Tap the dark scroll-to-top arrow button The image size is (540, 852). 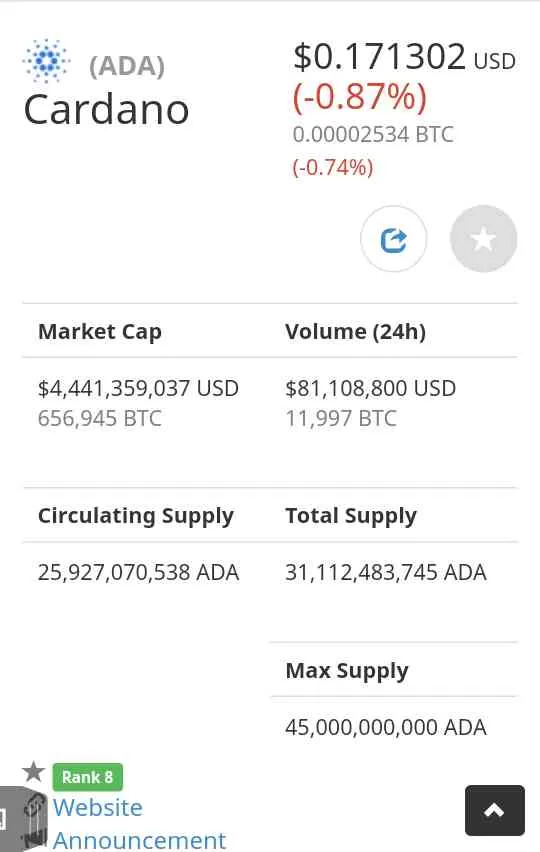(494, 810)
